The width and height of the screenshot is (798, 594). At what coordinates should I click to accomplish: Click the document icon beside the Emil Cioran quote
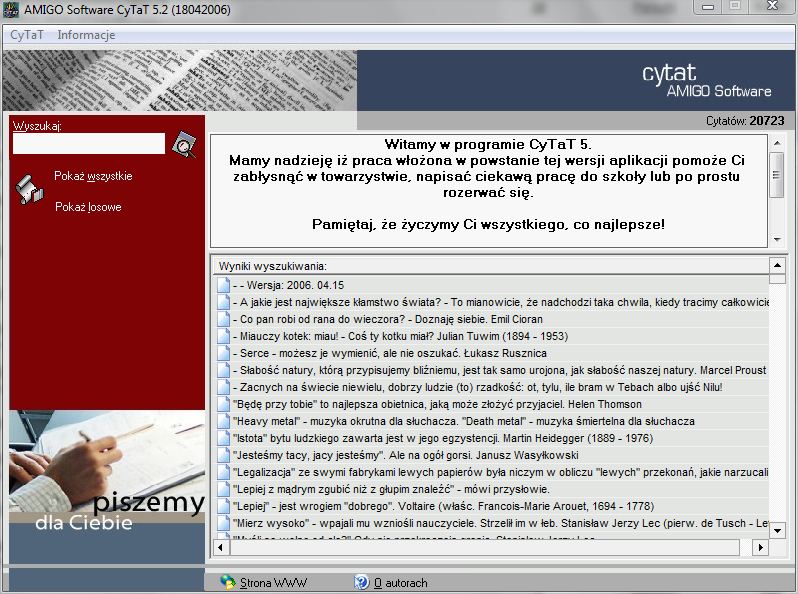tap(223, 319)
